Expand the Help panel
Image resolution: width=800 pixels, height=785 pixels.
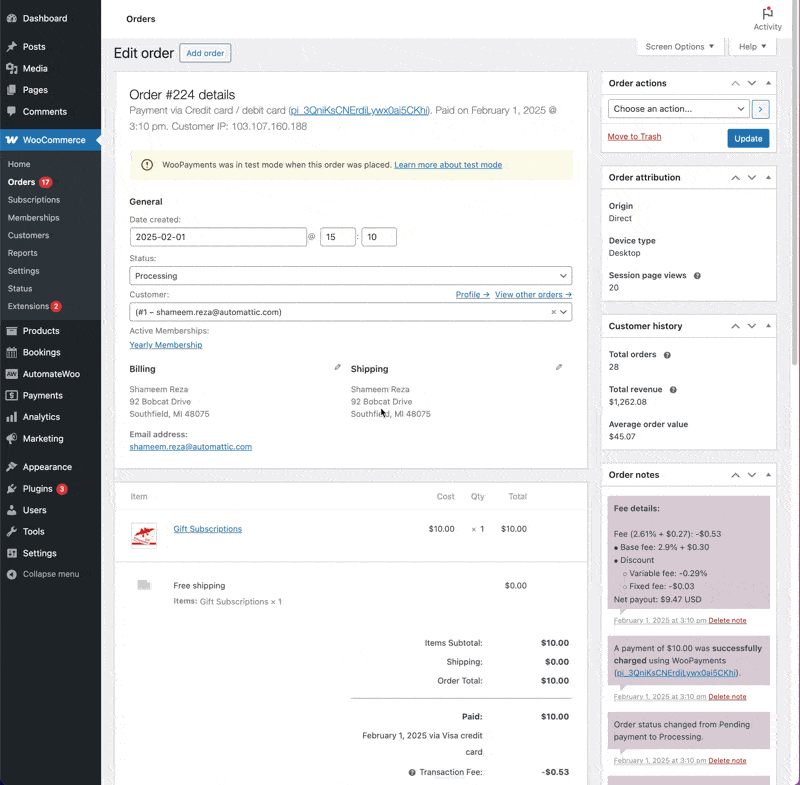click(752, 46)
